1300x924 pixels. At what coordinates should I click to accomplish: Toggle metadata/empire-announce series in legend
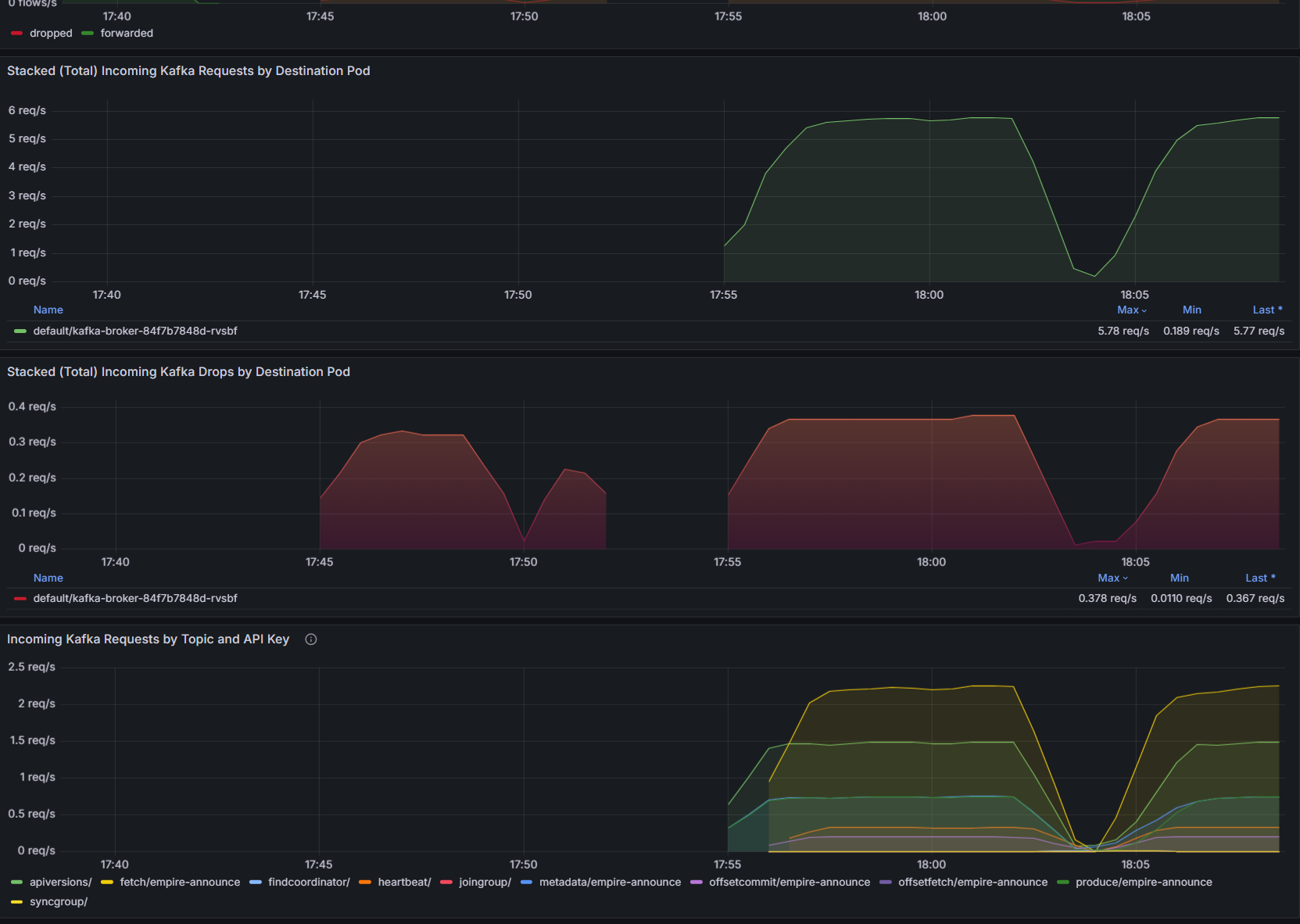pos(610,882)
